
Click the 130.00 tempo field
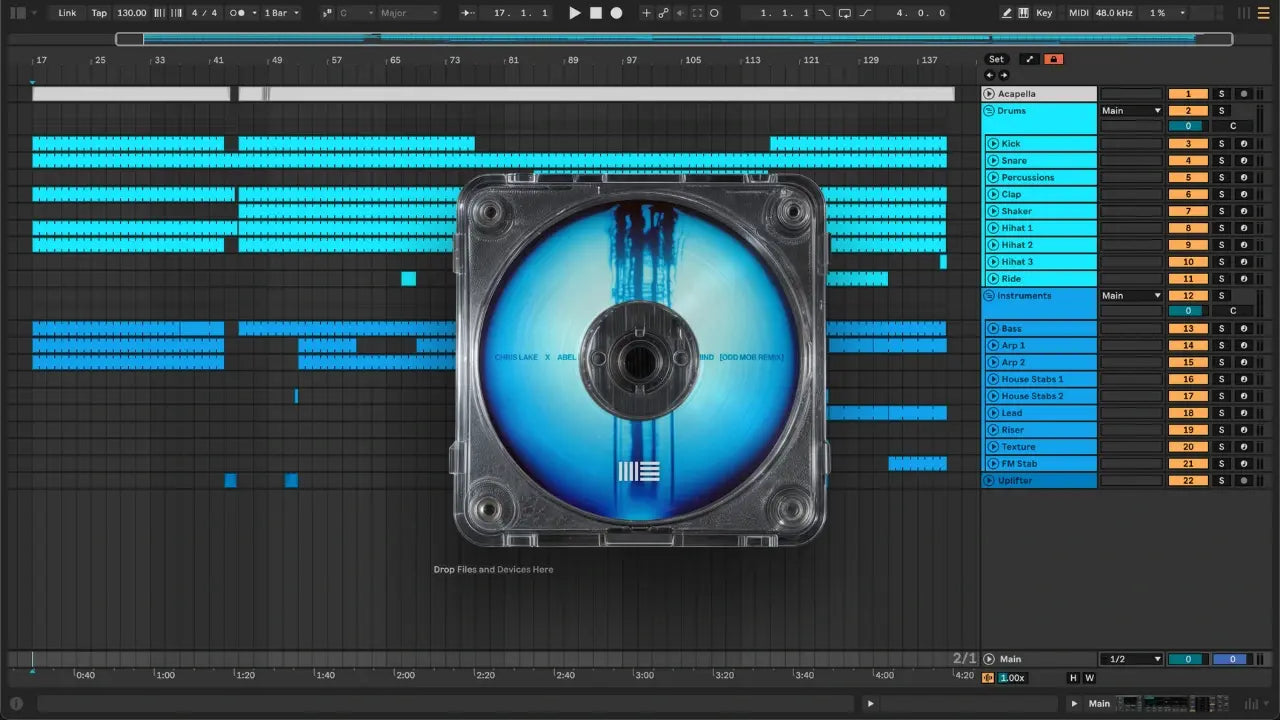(131, 13)
